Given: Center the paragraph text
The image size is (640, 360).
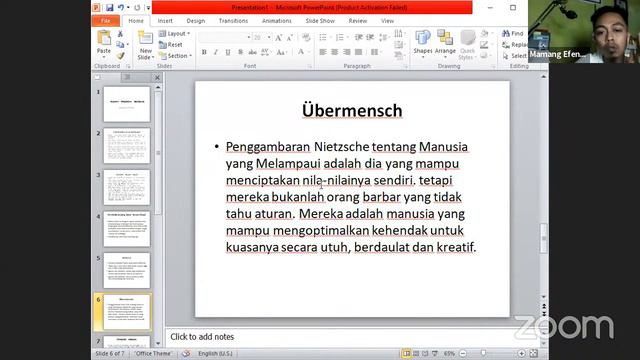Looking at the screenshot, I should (x=335, y=52).
